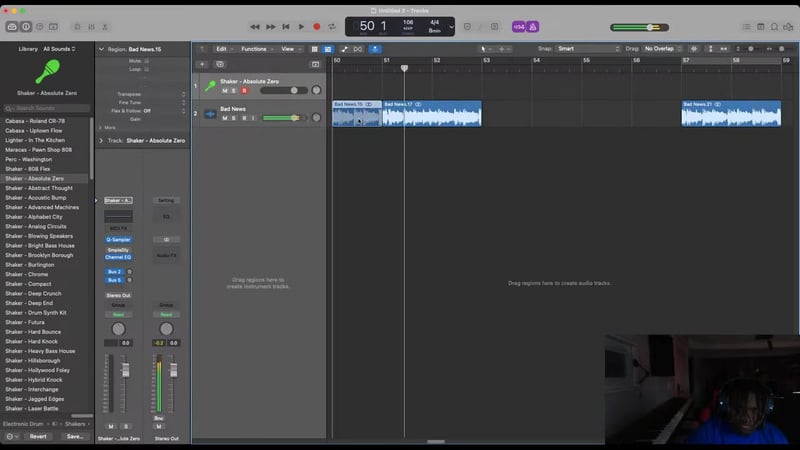Screen dimensions: 800x450
Task: Switch to the grid view button
Action: click(x=314, y=49)
